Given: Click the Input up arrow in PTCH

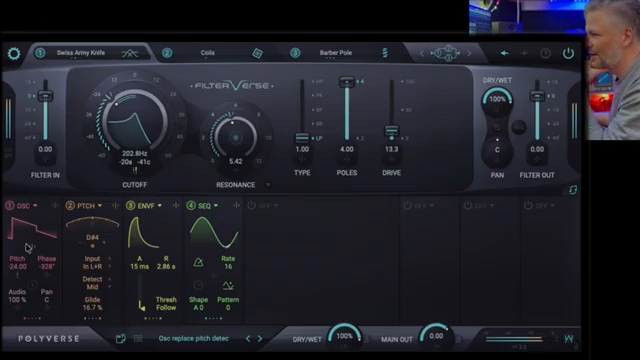Looking at the screenshot, I should pos(109,258).
